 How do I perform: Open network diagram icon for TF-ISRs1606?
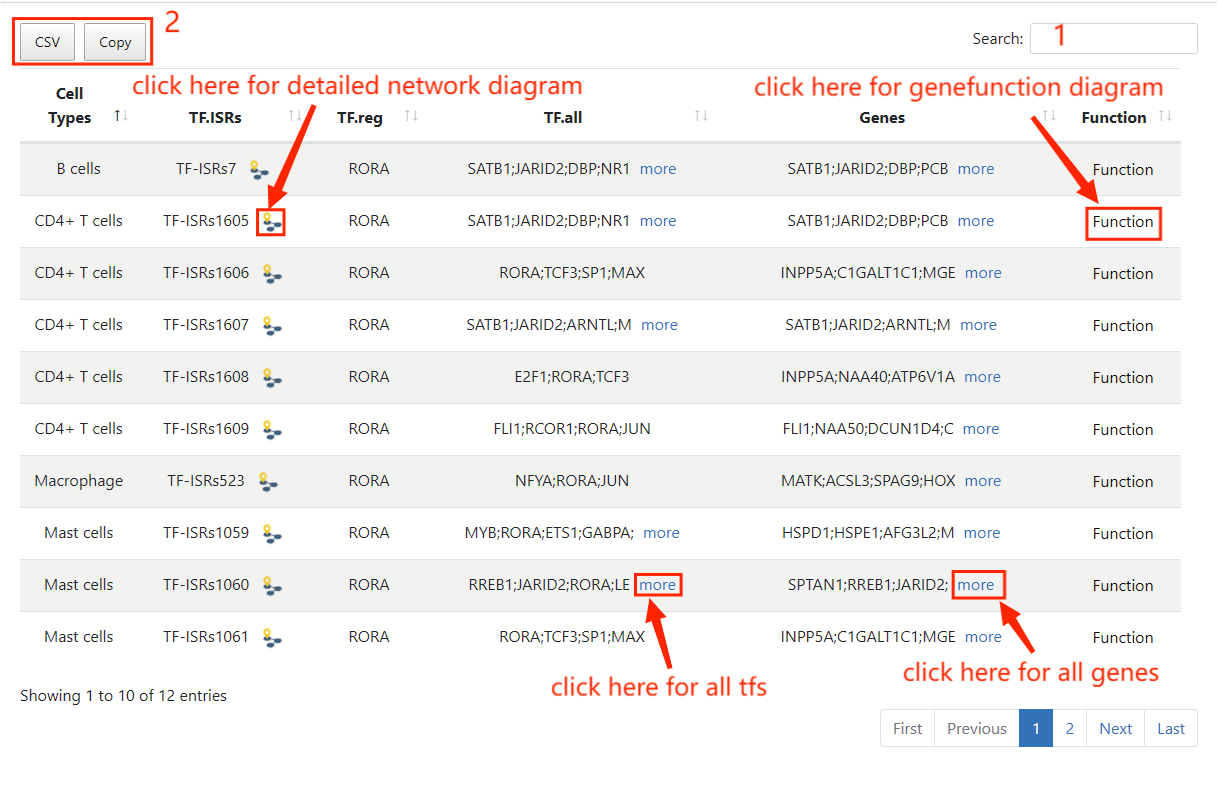coord(271,273)
